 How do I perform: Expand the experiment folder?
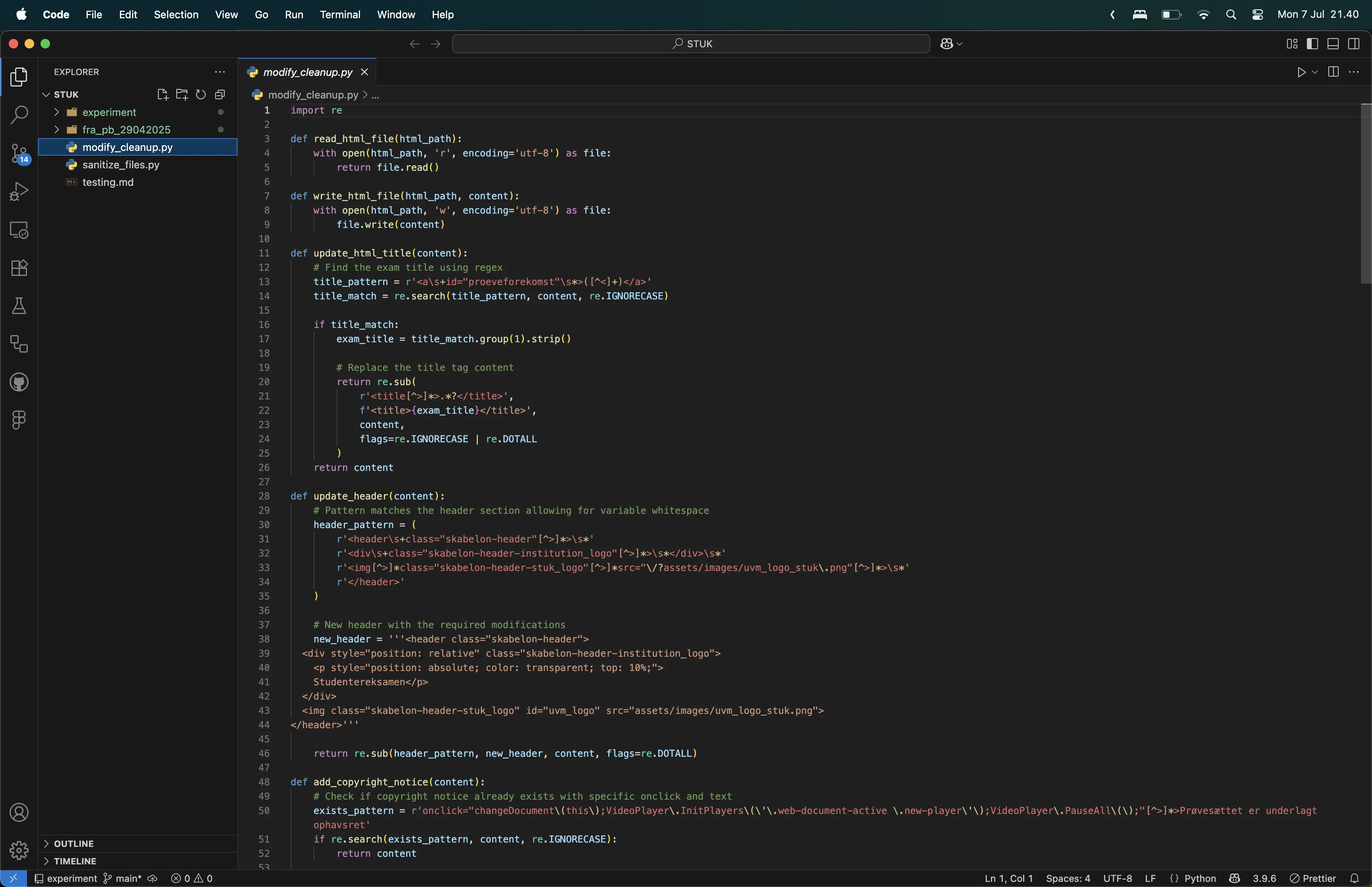(x=56, y=112)
